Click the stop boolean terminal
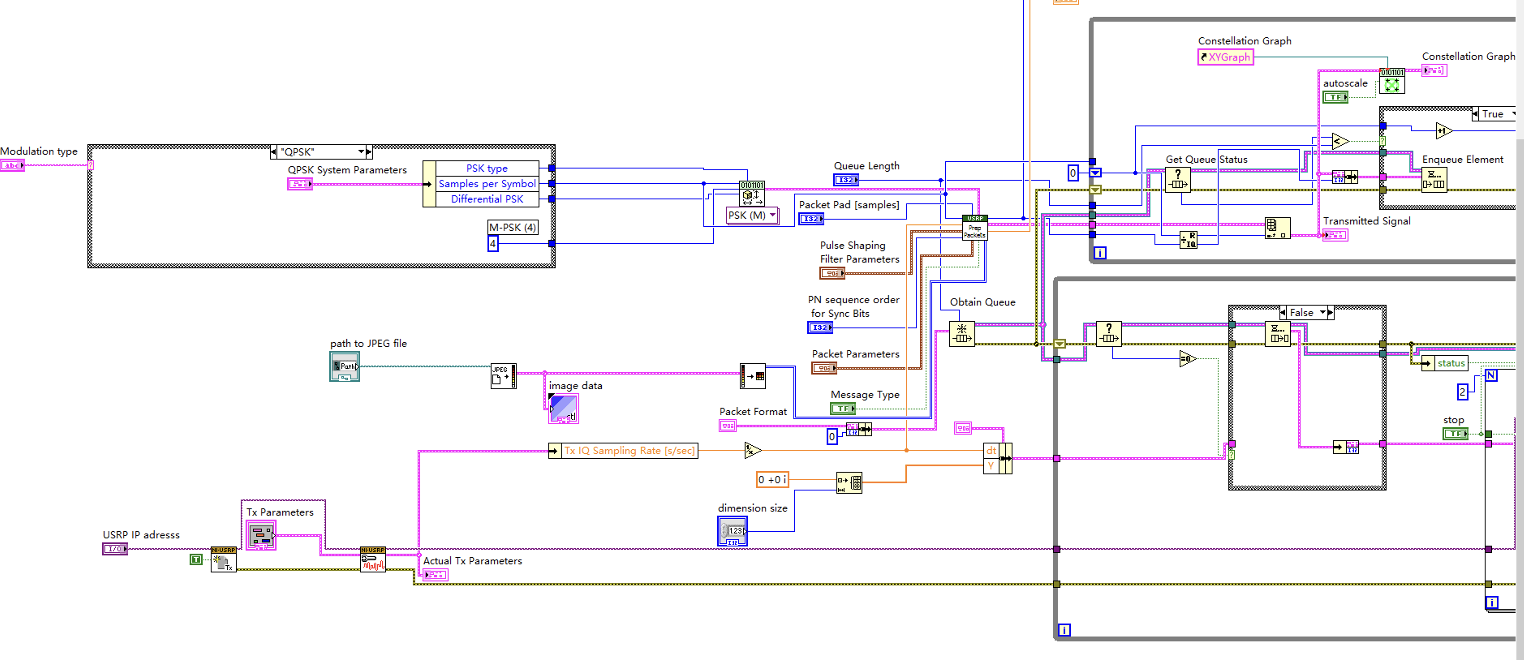The height and width of the screenshot is (660, 1524). (x=1455, y=433)
